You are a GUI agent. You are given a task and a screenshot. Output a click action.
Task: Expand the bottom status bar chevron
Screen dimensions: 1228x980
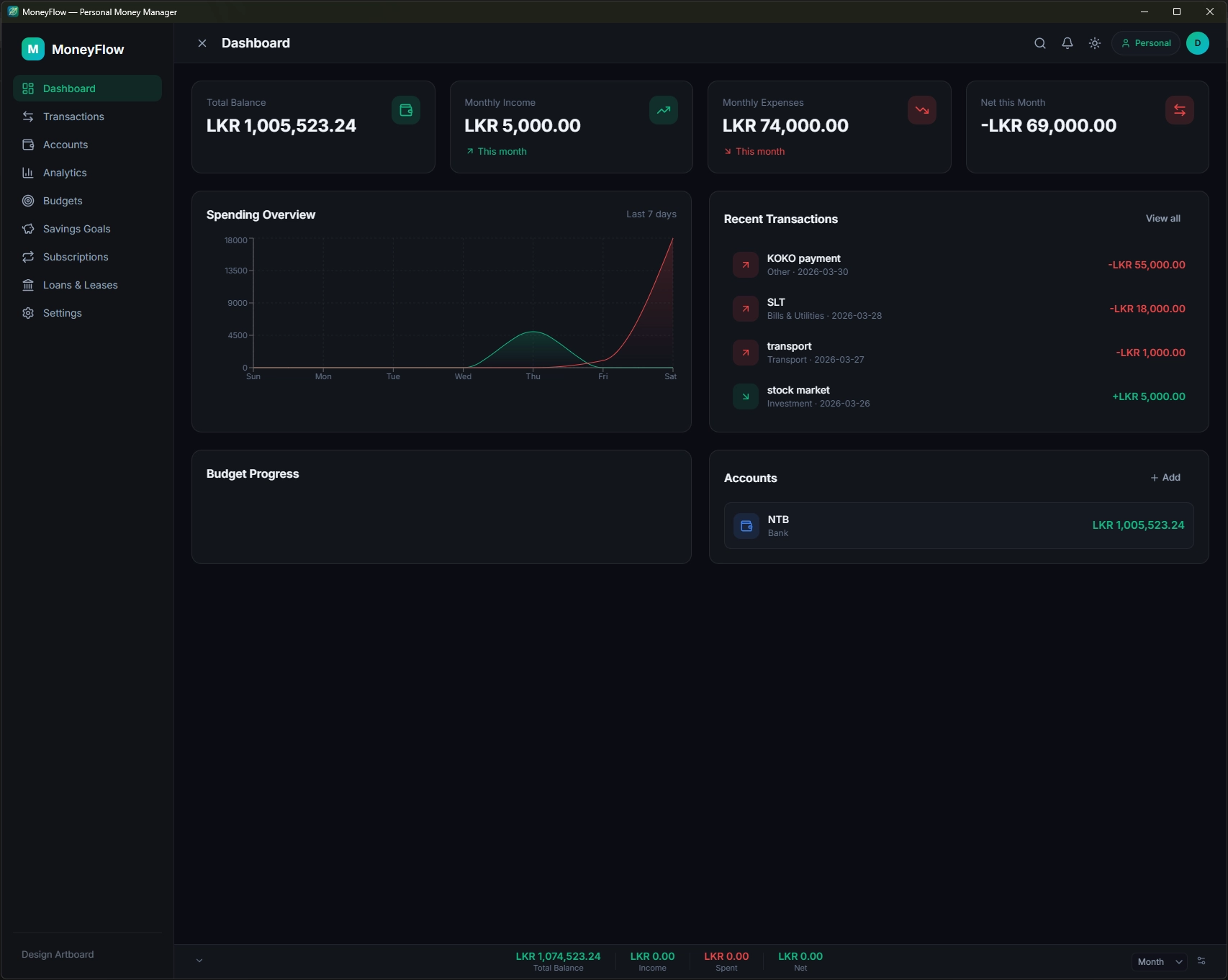coord(199,960)
